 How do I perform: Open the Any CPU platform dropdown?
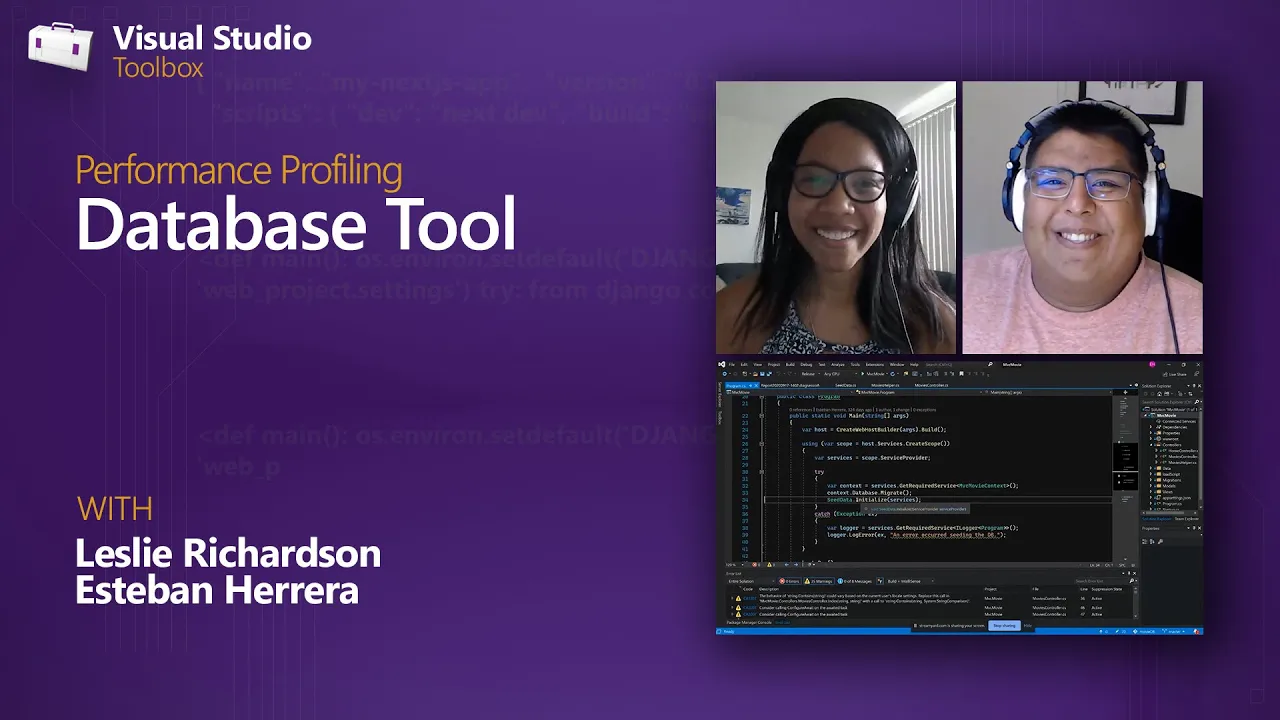pyautogui.click(x=841, y=374)
